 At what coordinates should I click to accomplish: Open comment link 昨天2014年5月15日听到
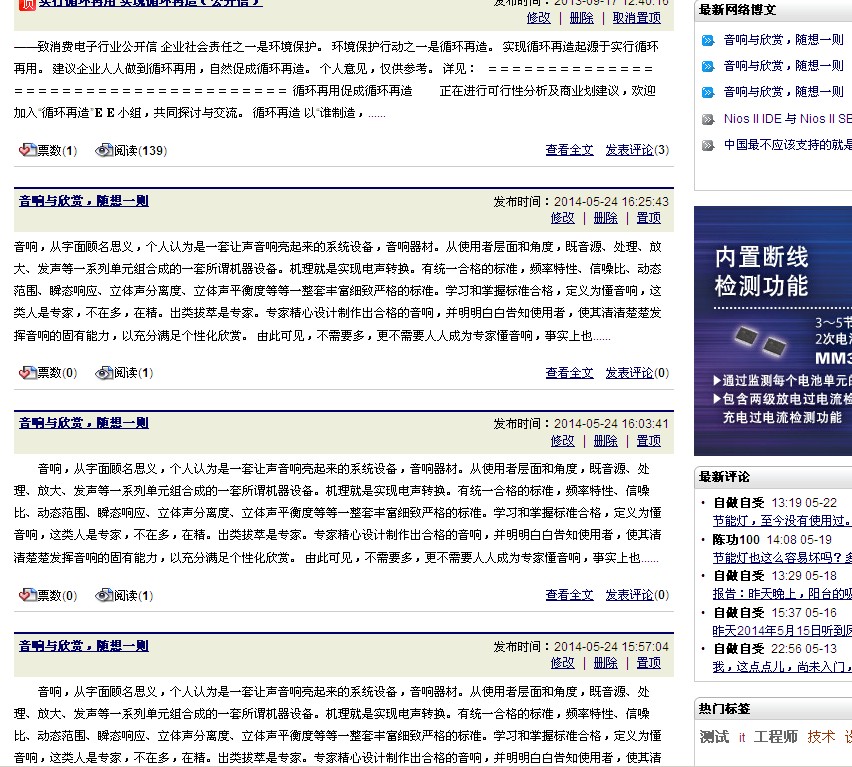click(x=782, y=631)
